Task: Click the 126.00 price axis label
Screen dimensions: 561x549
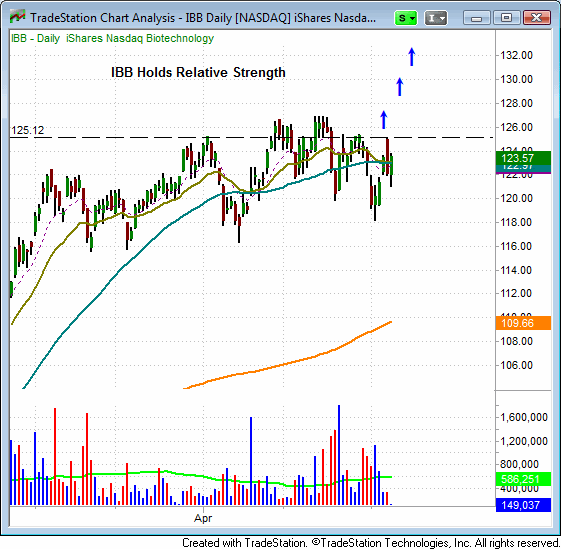Action: pos(516,127)
